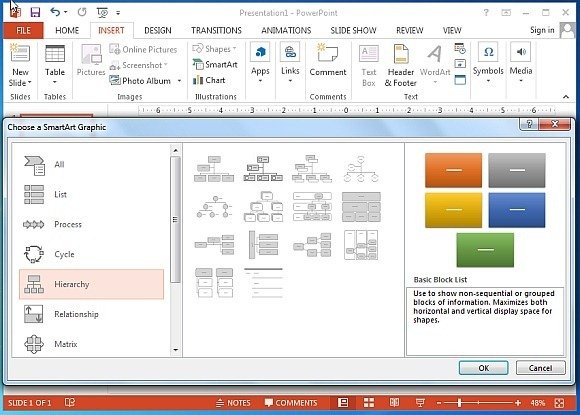Image resolution: width=580 pixels, height=415 pixels.
Task: Click zoom in plus button
Action: [518, 403]
